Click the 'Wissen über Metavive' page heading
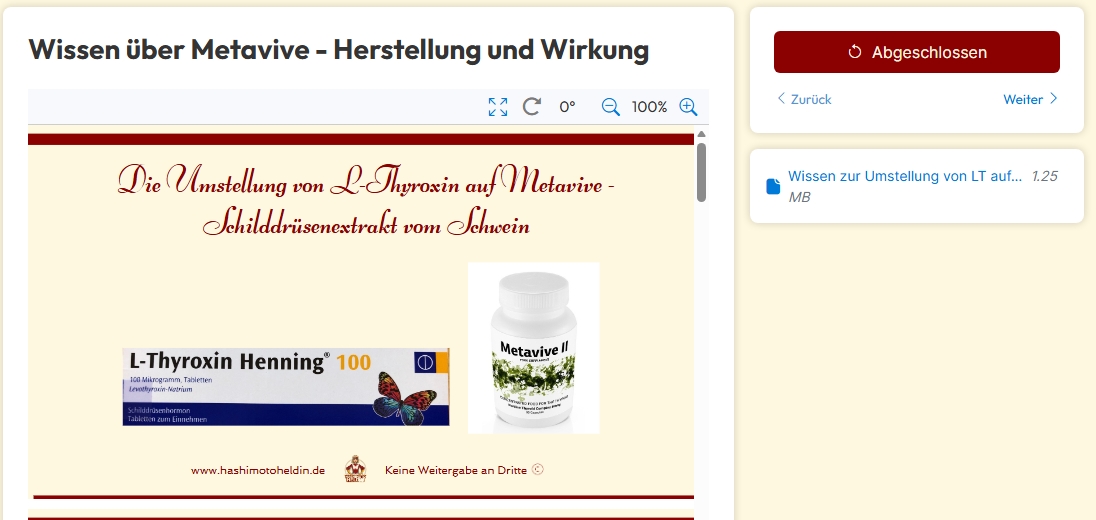Viewport: 1096px width, 520px height. coord(339,49)
